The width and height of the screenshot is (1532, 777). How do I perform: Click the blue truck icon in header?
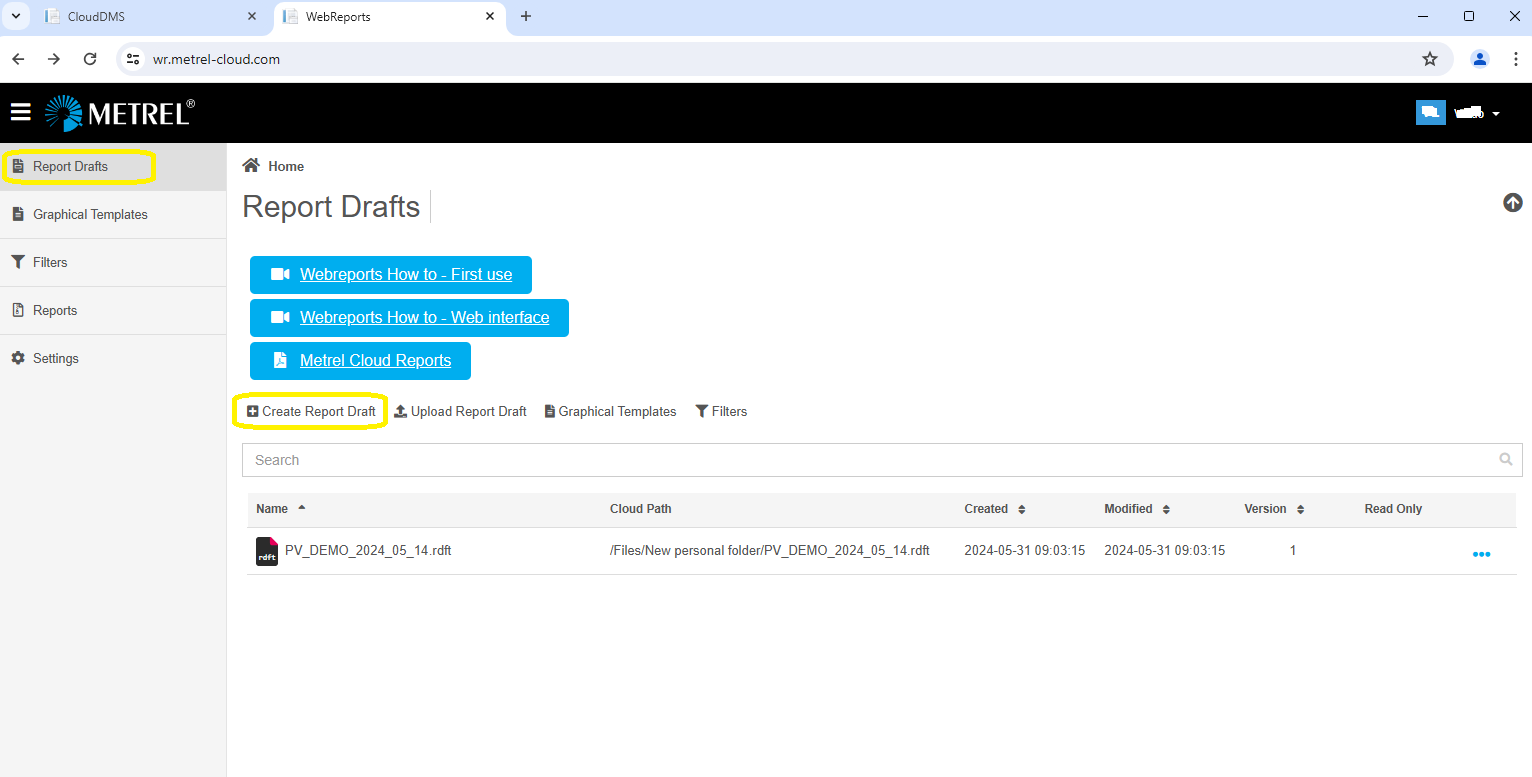(x=1430, y=113)
